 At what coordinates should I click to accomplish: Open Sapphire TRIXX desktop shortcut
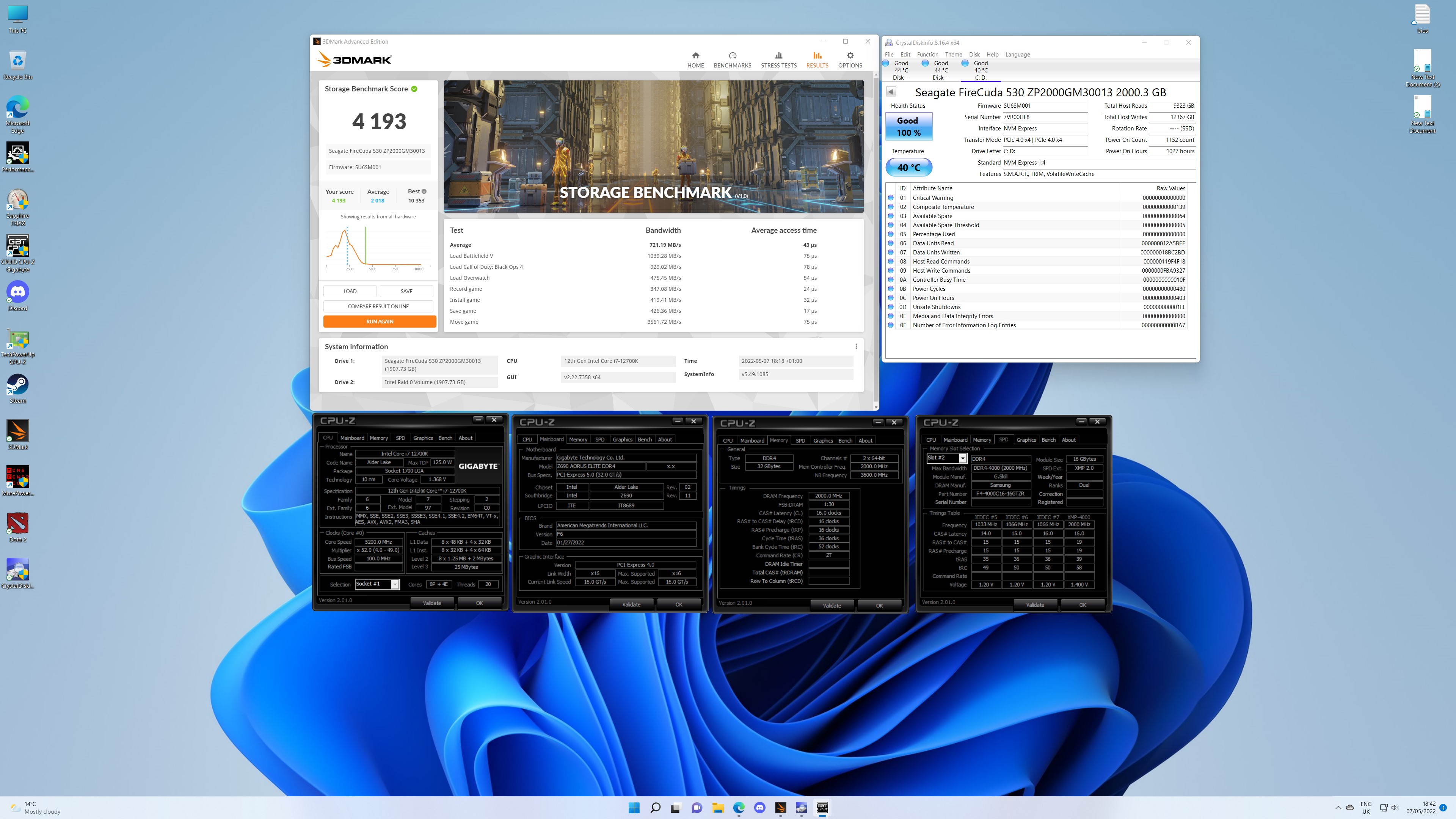(17, 207)
